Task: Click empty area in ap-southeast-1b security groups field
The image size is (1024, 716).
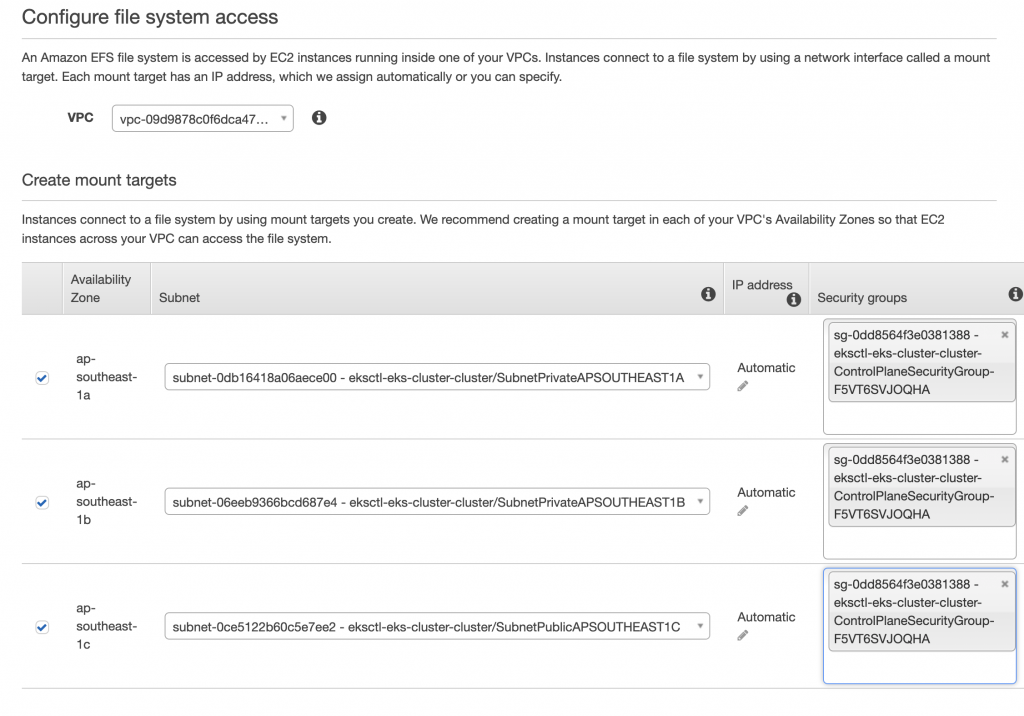Action: click(919, 542)
